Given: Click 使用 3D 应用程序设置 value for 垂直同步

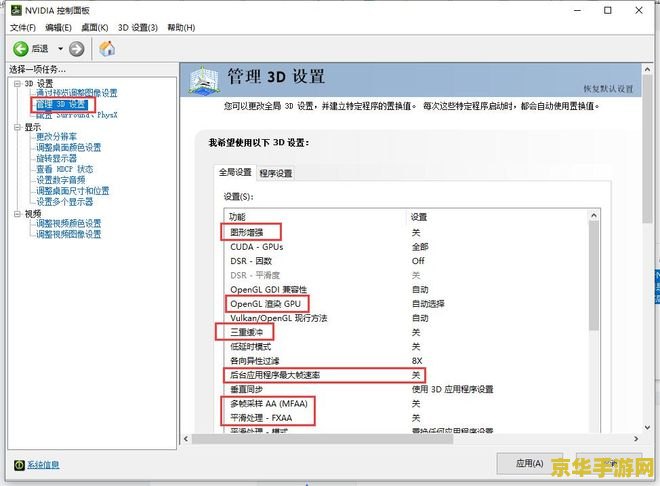Looking at the screenshot, I should [x=452, y=389].
